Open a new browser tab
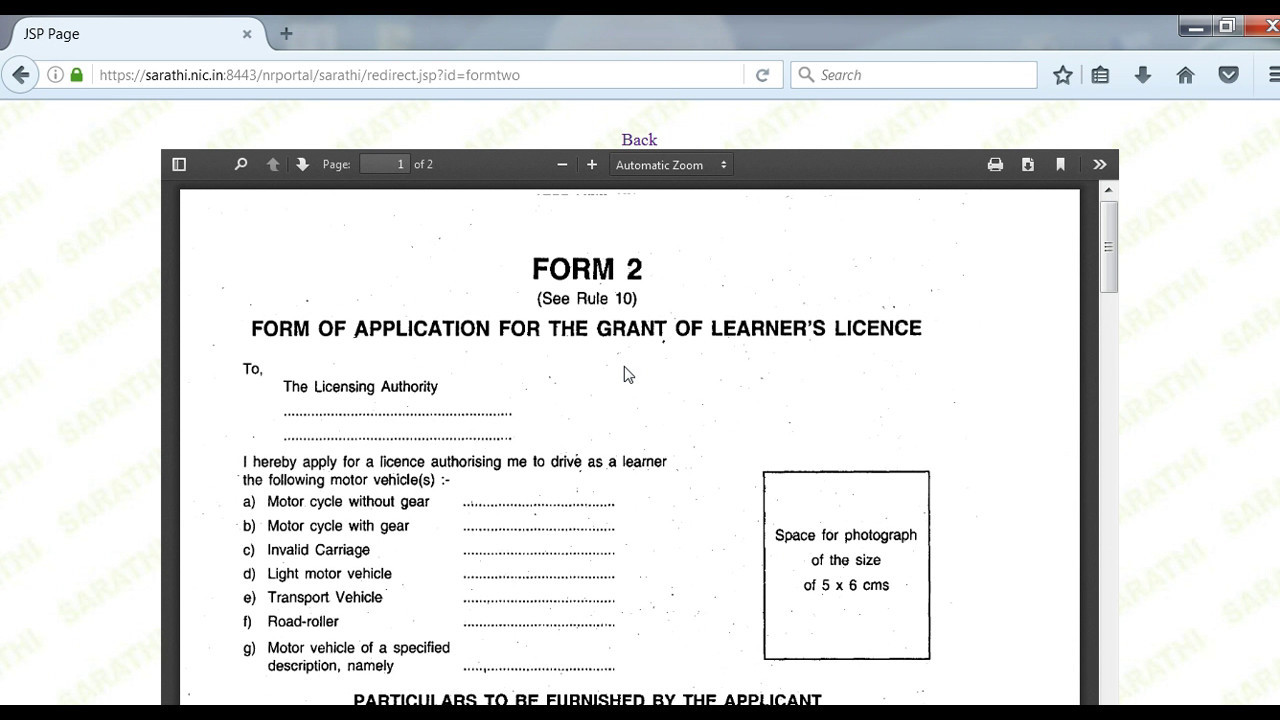This screenshot has width=1280, height=720. coord(286,34)
